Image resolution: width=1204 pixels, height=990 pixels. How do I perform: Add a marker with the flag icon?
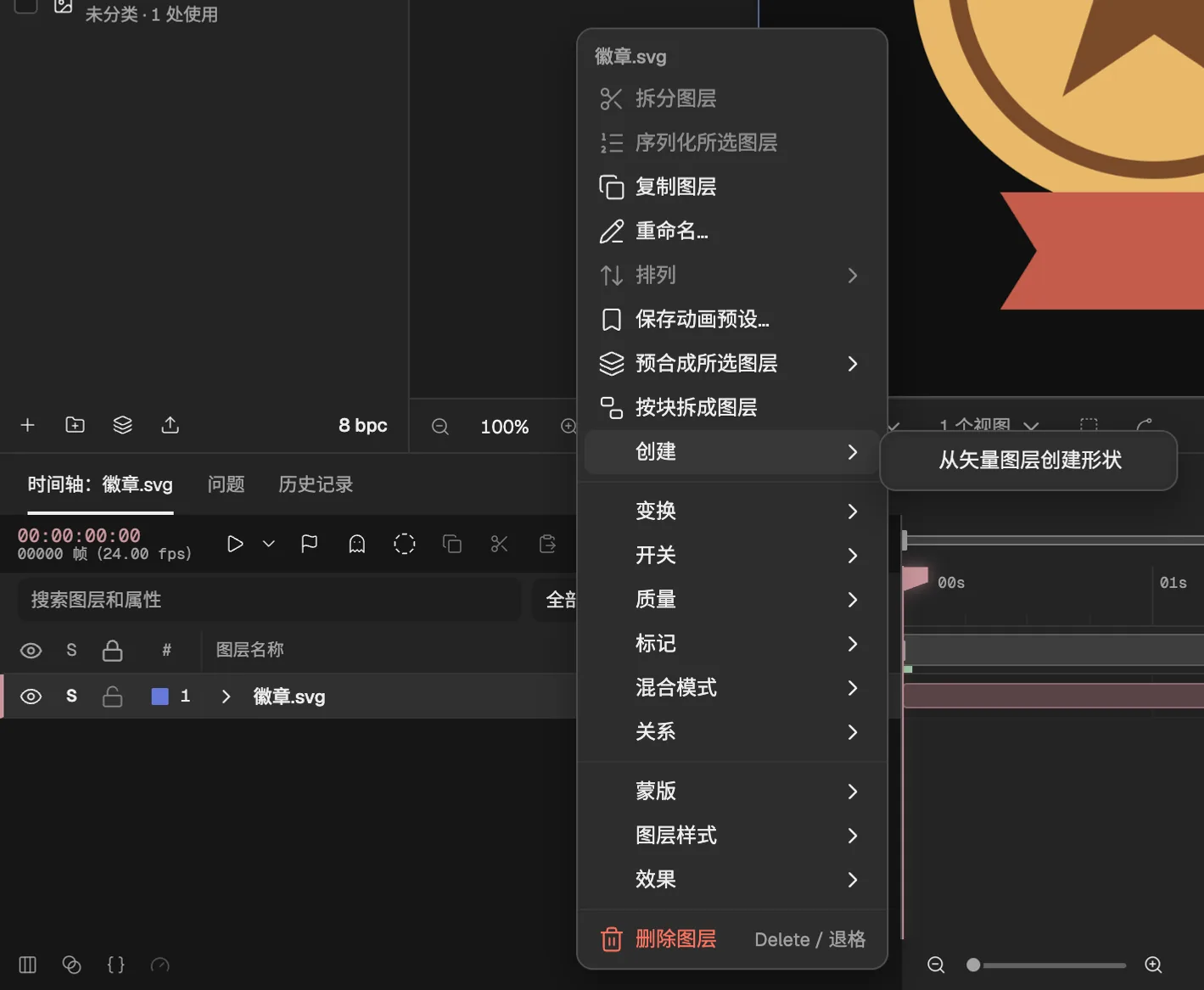pos(310,544)
